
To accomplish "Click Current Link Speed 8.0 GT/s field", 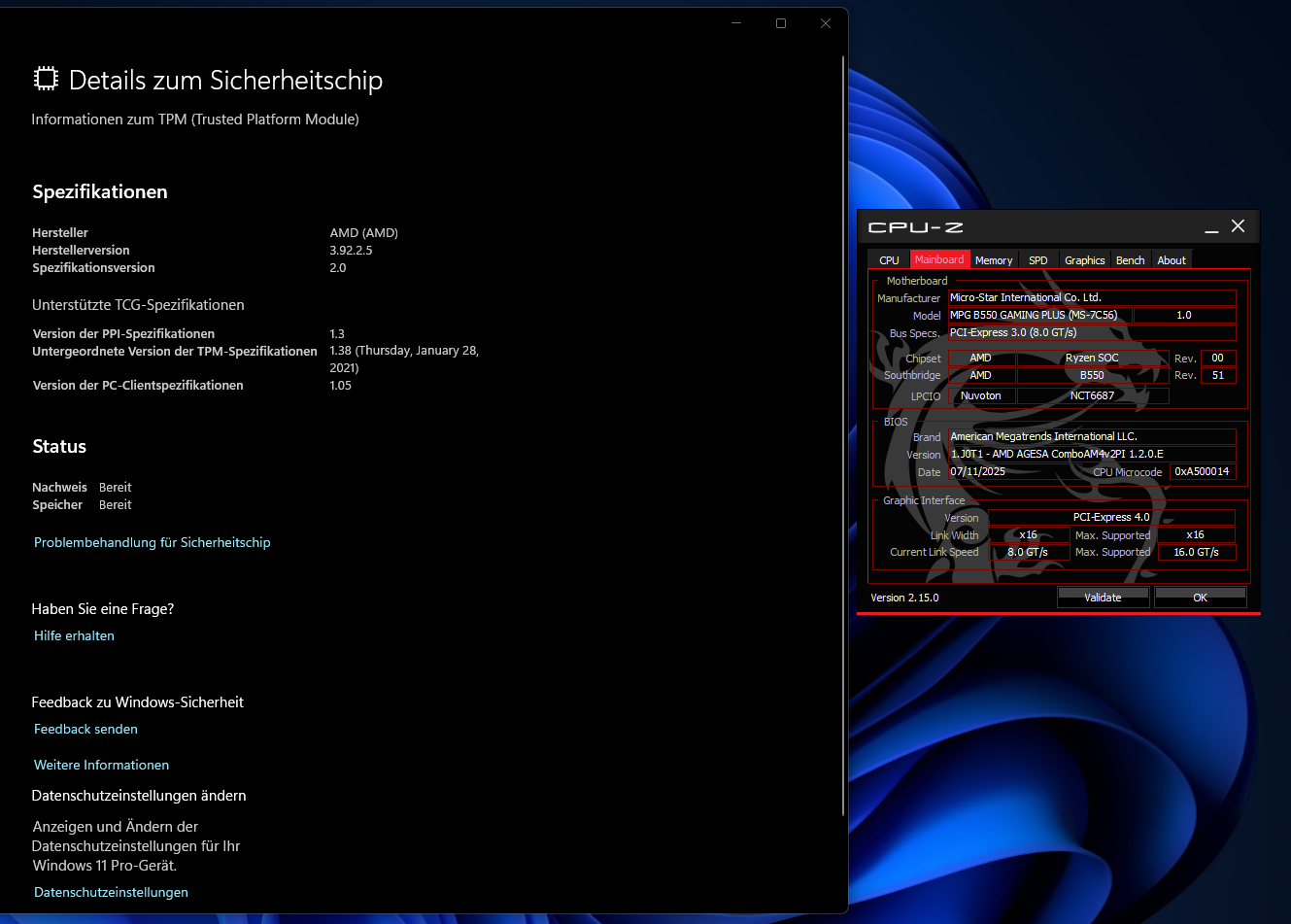I will coord(1028,552).
